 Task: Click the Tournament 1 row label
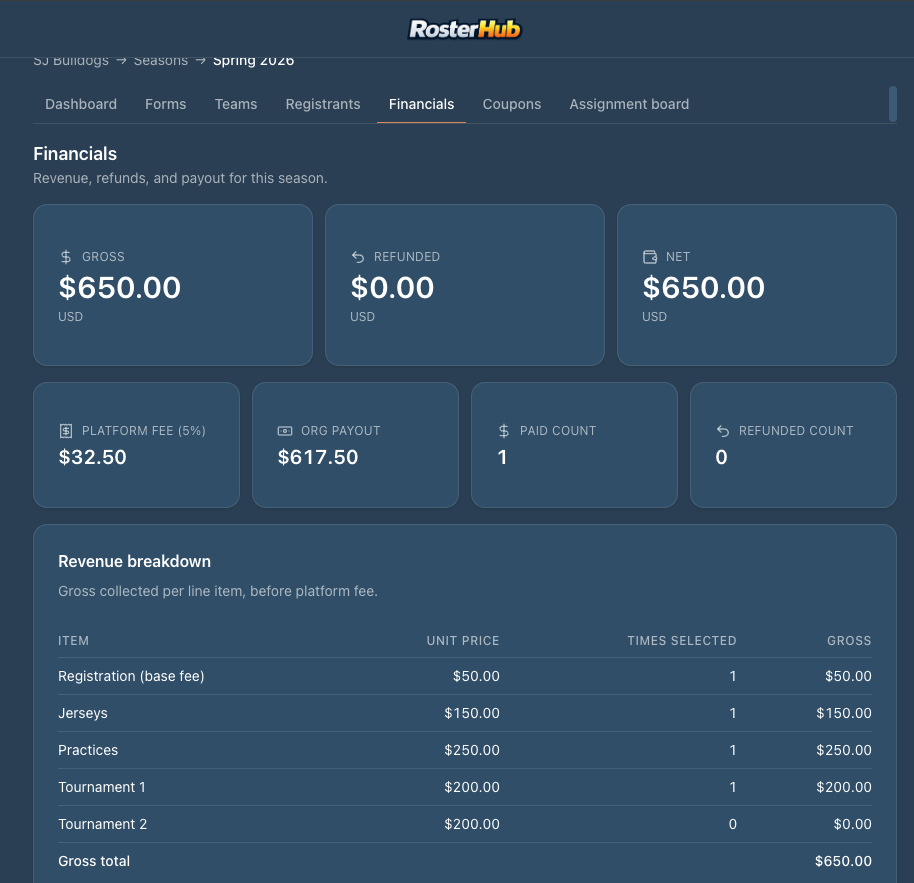[102, 787]
